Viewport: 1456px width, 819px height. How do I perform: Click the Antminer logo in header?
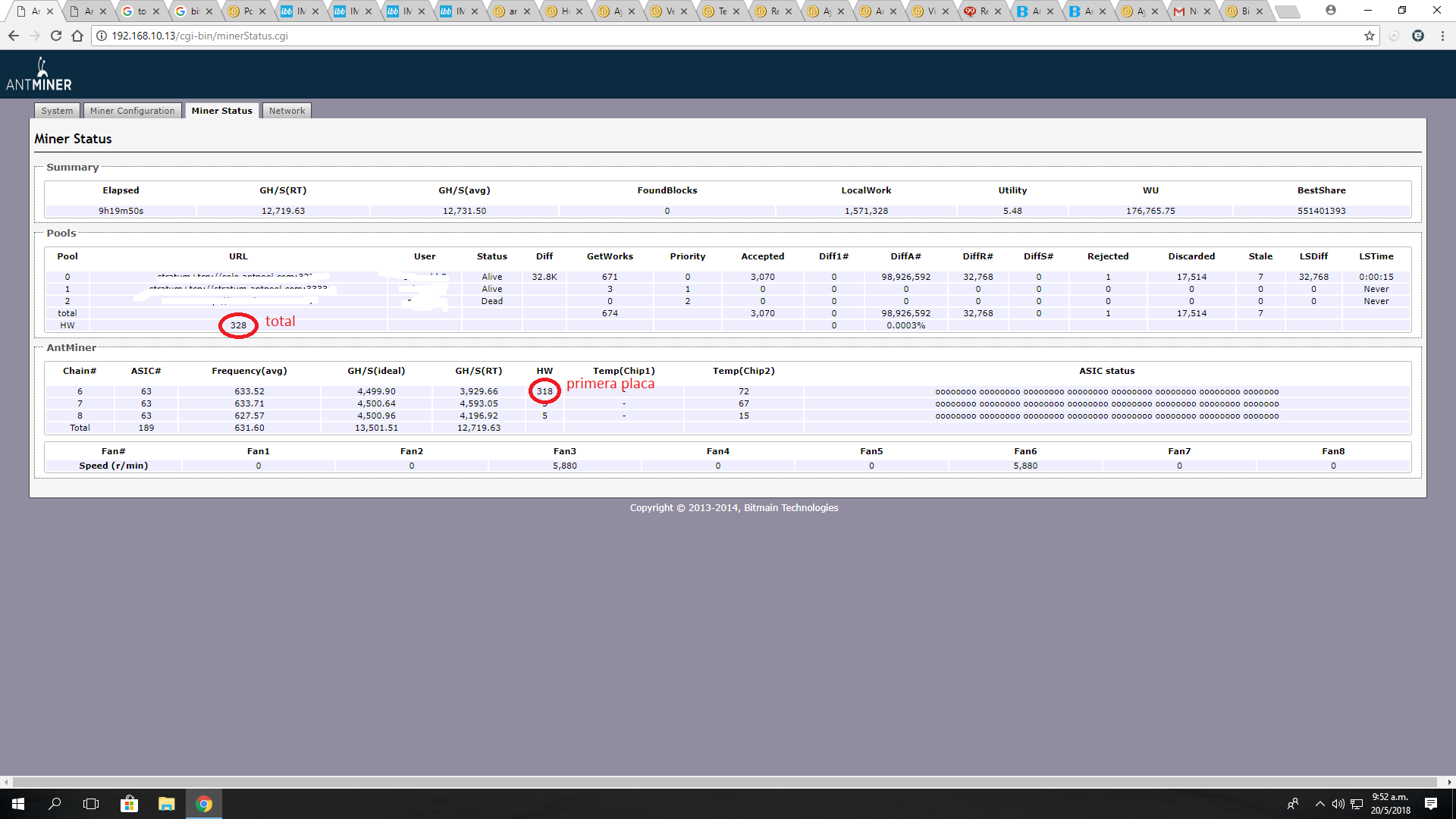pyautogui.click(x=39, y=74)
